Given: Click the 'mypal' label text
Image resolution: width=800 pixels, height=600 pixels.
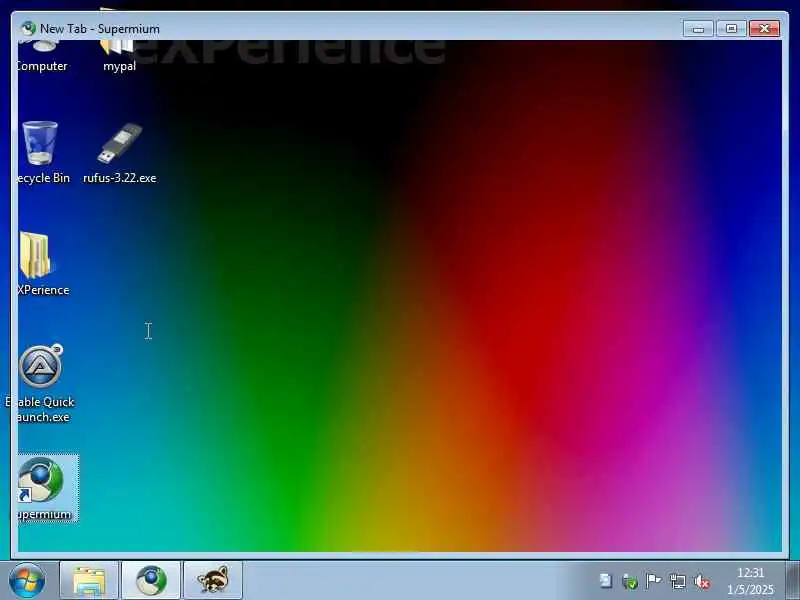Looking at the screenshot, I should (119, 66).
